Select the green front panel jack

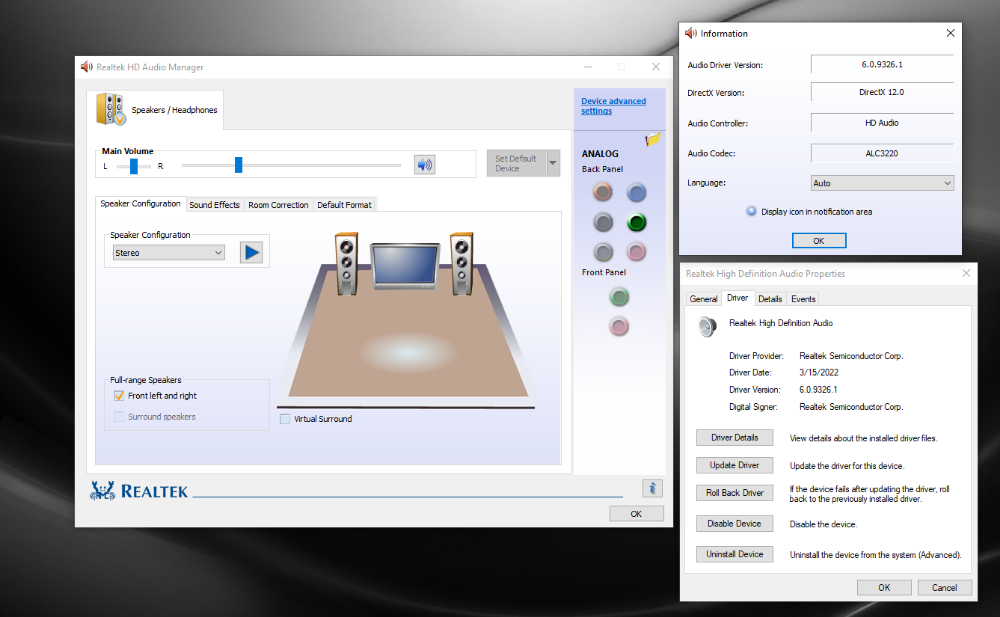[619, 296]
